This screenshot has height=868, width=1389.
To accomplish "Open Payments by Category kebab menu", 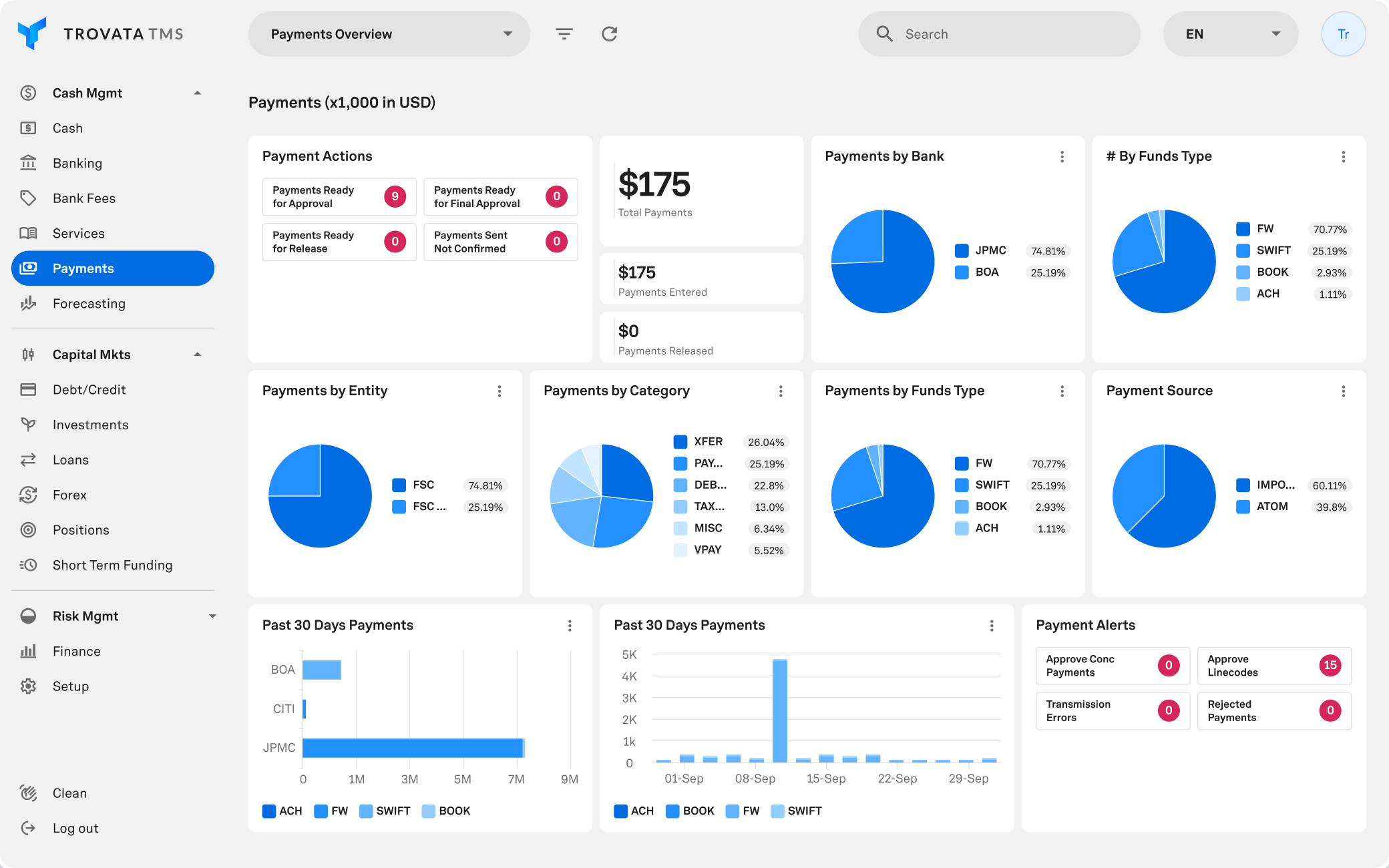I will [x=780, y=391].
